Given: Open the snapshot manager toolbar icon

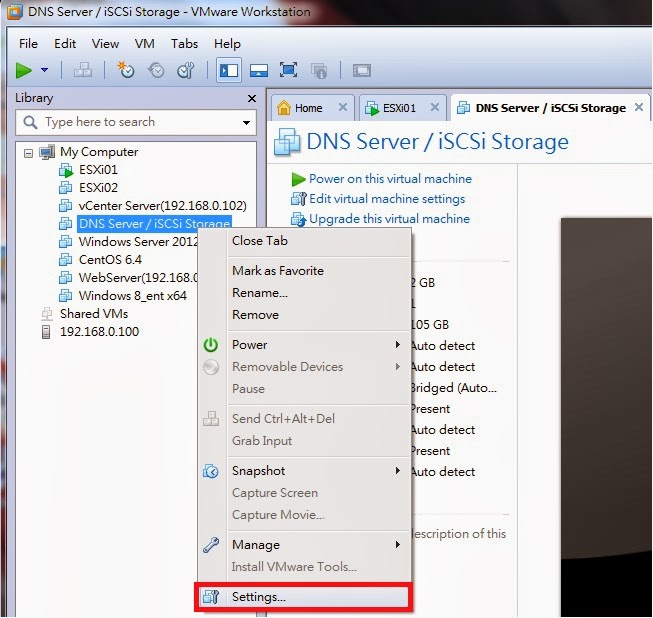Looking at the screenshot, I should point(186,70).
